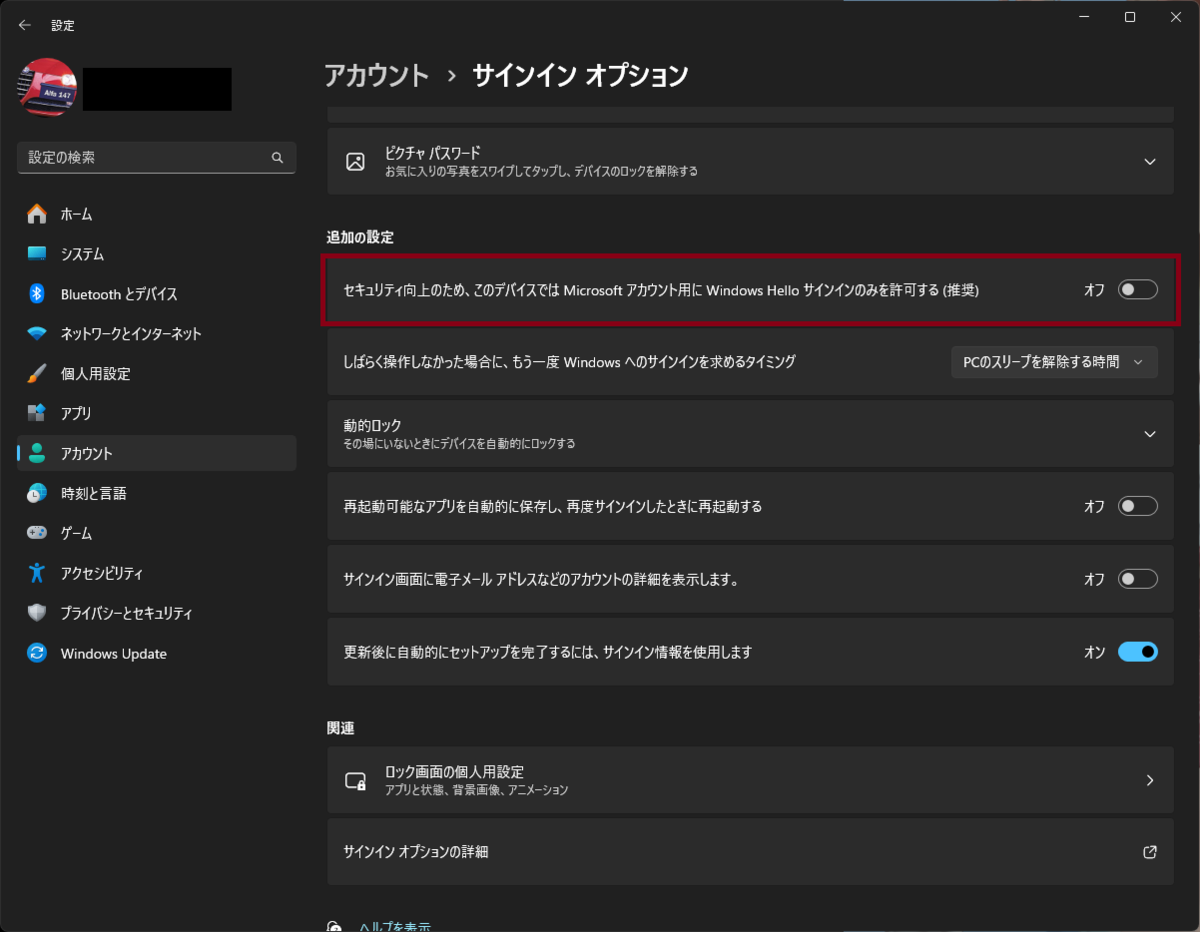Open ネットワークとインターネット settings

pos(157,334)
